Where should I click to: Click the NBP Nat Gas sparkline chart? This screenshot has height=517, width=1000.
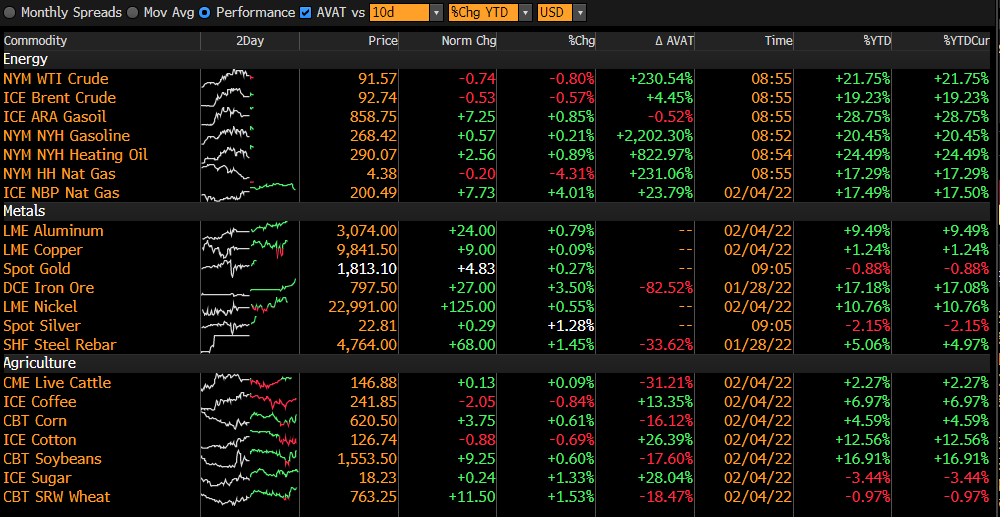click(249, 193)
